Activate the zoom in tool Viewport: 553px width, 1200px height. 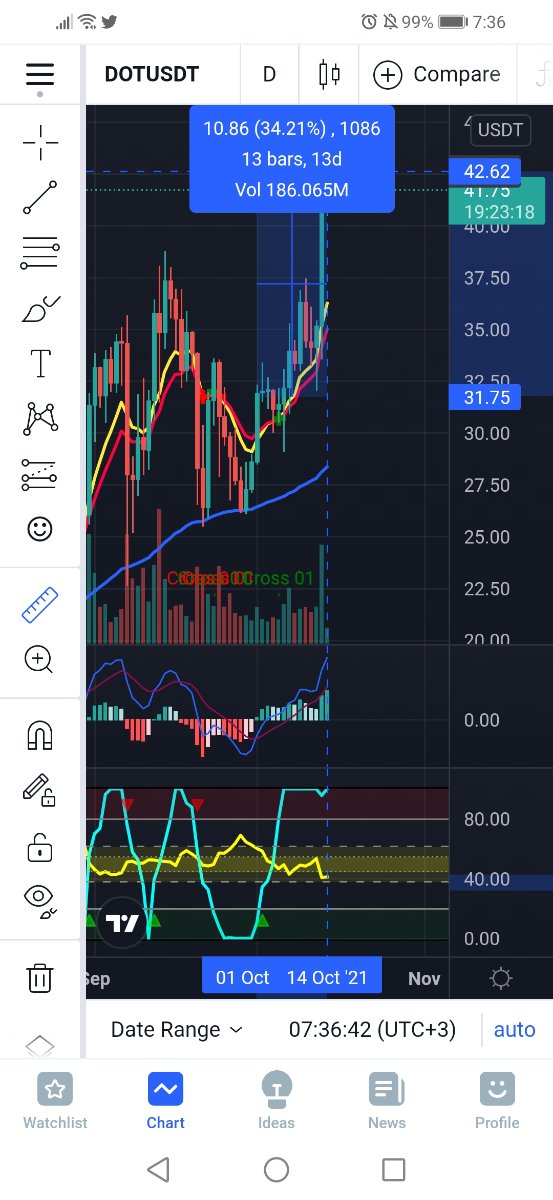point(40,658)
